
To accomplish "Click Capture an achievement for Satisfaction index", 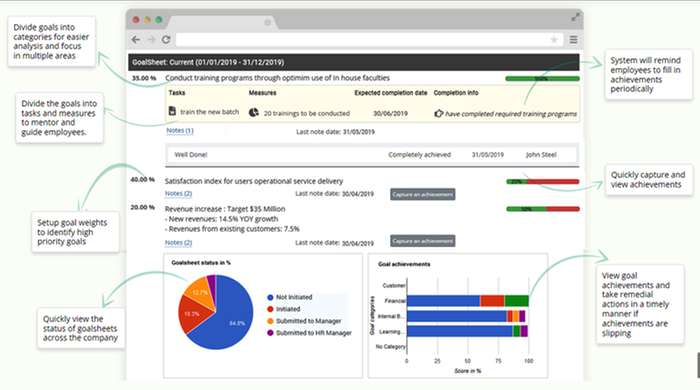I will (x=423, y=195).
